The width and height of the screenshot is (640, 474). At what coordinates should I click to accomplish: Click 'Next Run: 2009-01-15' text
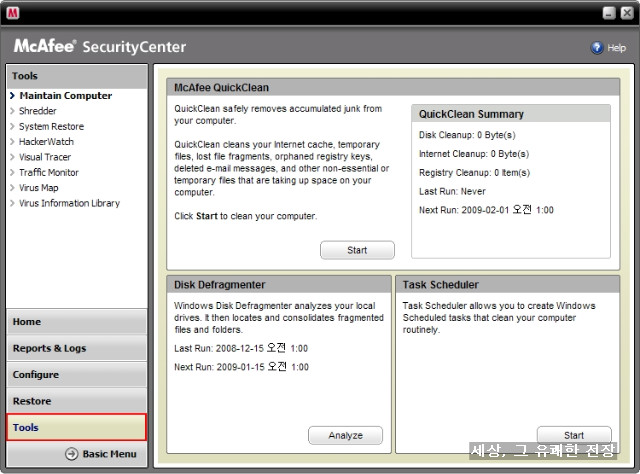point(241,367)
